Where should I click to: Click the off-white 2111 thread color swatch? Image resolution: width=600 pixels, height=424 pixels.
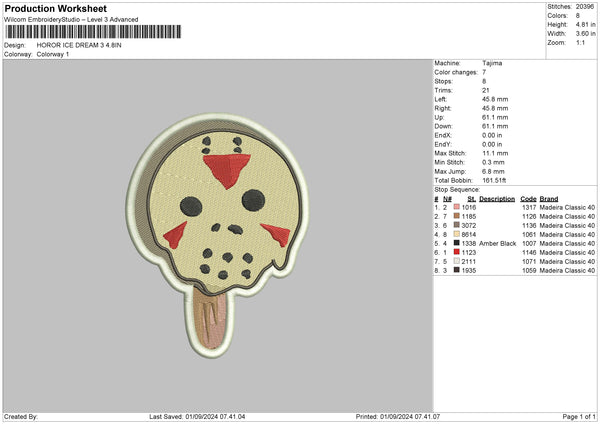pyautogui.click(x=457, y=261)
